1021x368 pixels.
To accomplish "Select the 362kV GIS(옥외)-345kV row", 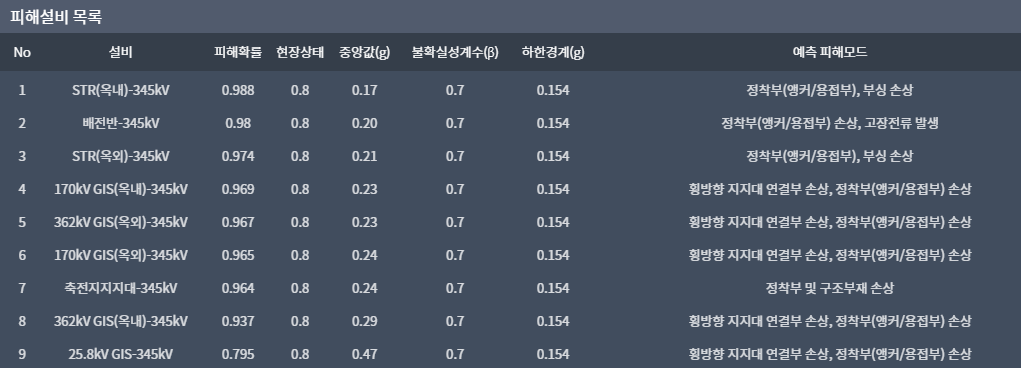I will pos(510,222).
